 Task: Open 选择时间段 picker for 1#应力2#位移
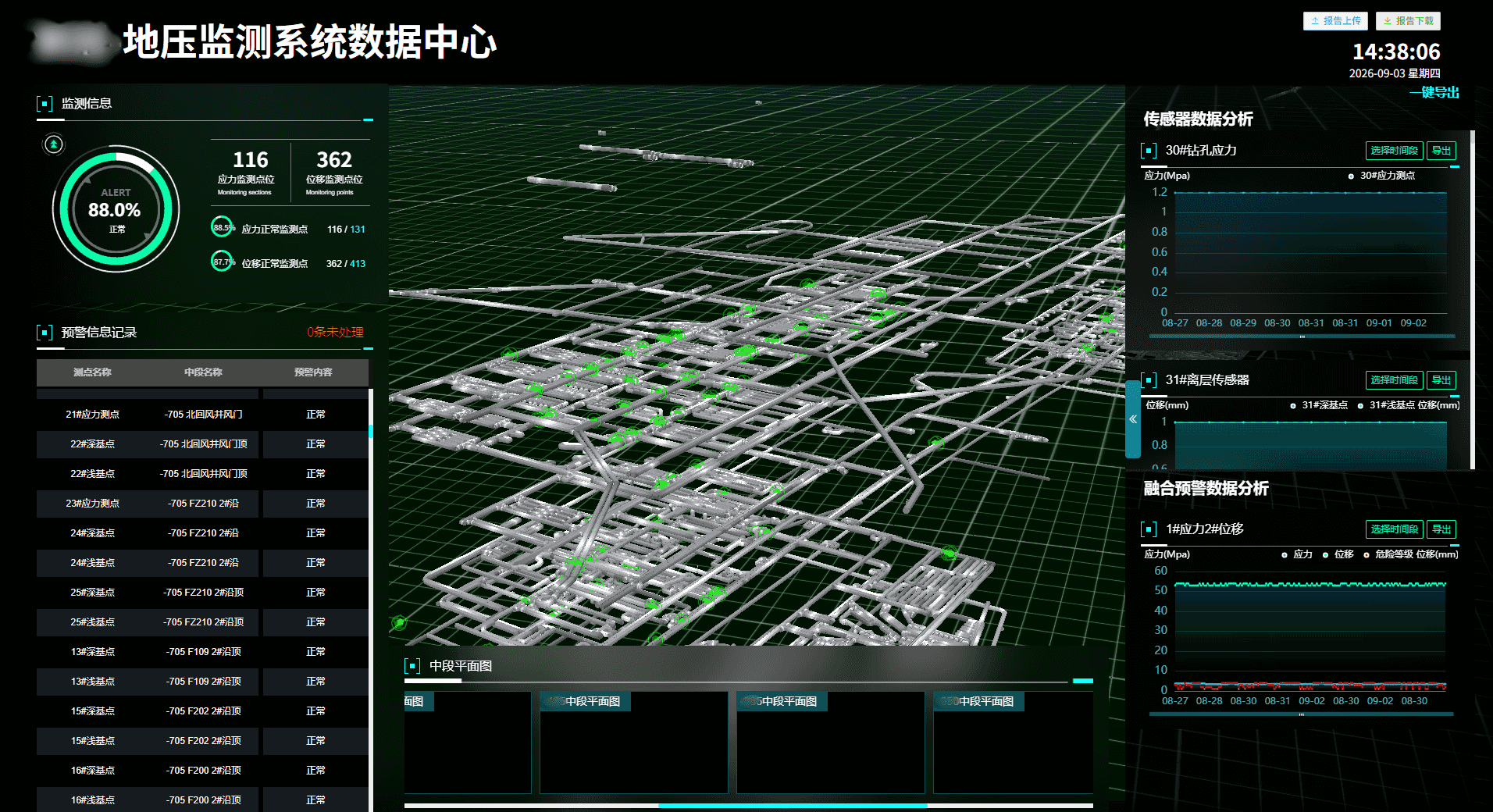tap(1394, 529)
